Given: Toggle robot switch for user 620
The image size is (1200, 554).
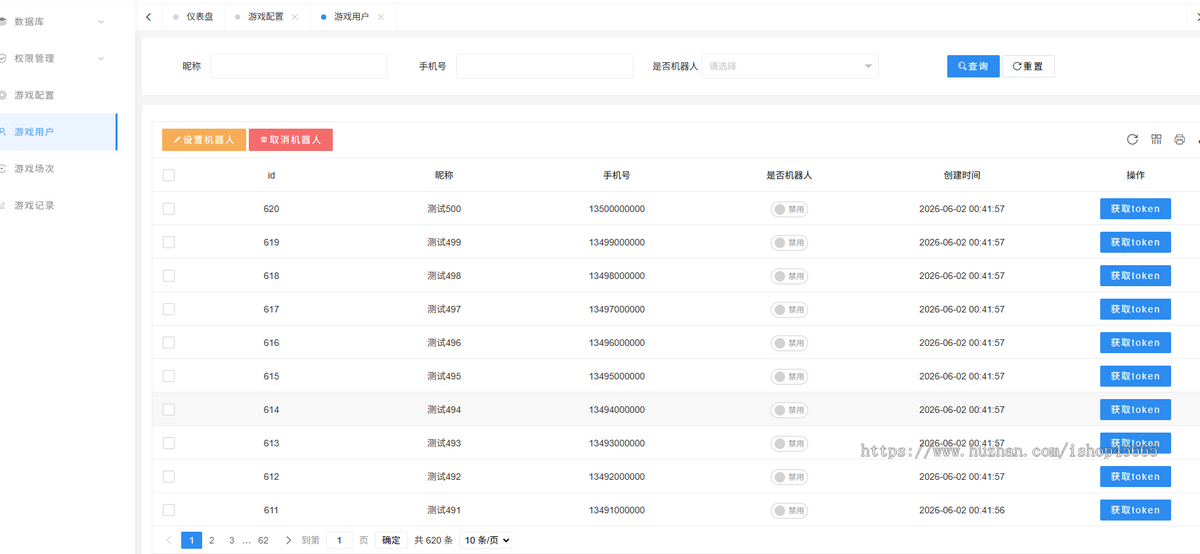Looking at the screenshot, I should click(789, 209).
